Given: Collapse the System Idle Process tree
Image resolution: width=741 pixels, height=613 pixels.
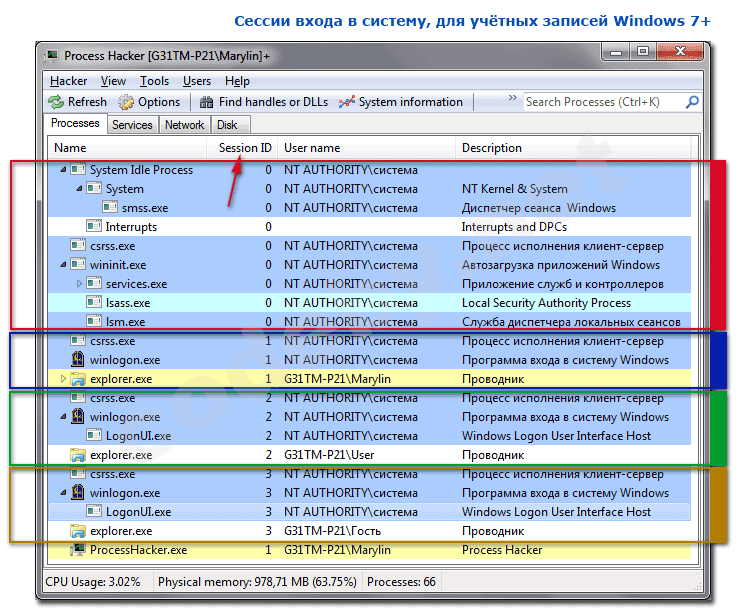Looking at the screenshot, I should [65, 170].
